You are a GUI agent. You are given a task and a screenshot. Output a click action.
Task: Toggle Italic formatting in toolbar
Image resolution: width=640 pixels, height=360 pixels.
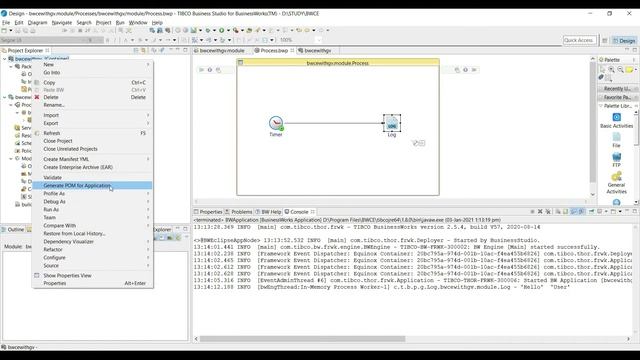click(x=115, y=40)
